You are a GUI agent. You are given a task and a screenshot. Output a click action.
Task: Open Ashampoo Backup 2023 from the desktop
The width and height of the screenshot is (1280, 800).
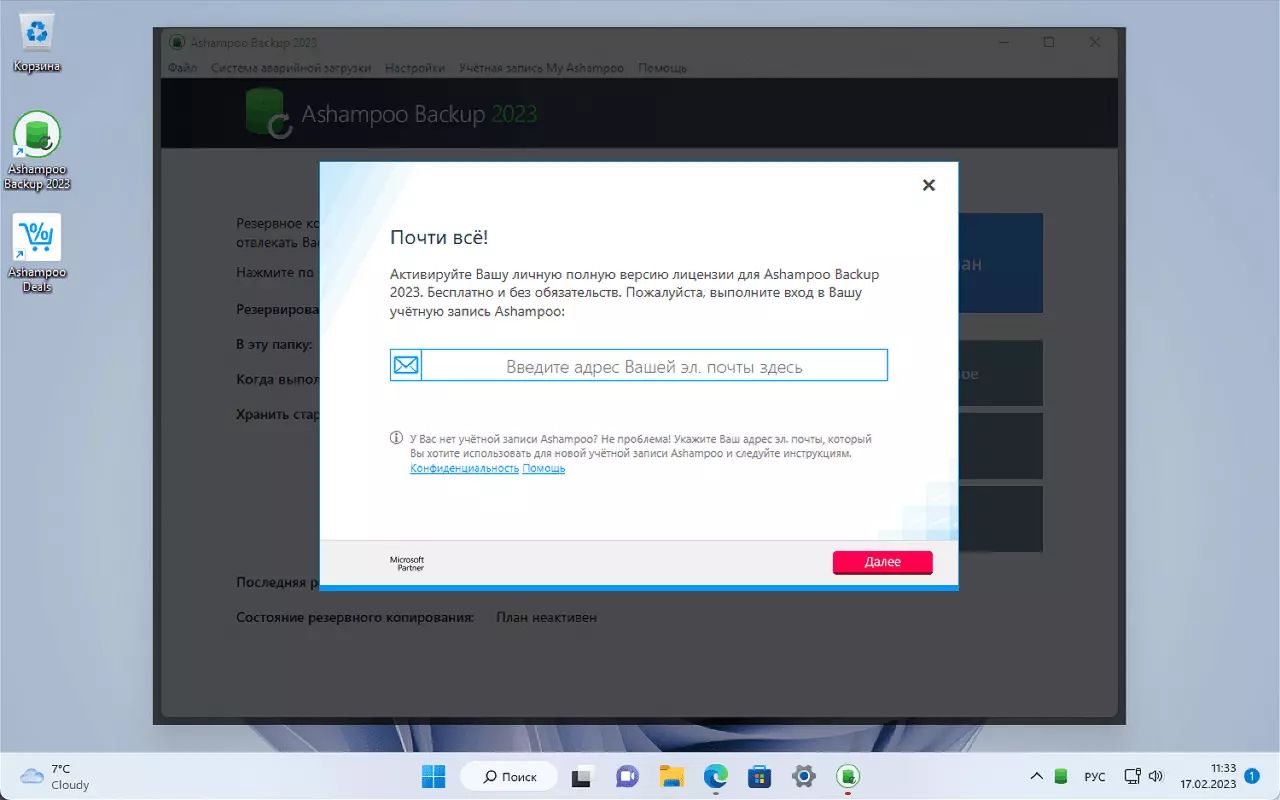(37, 135)
